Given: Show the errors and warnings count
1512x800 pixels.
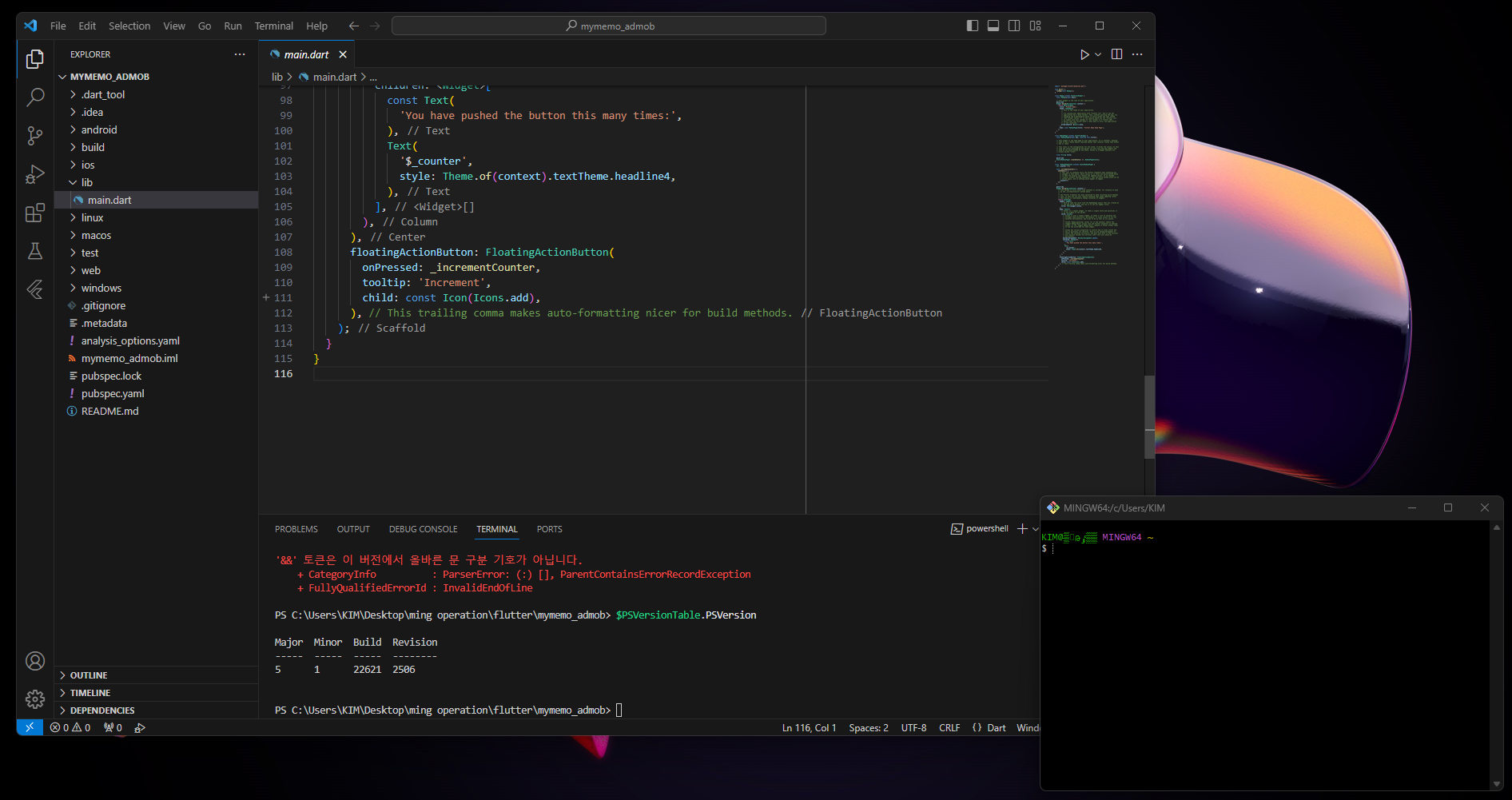Looking at the screenshot, I should coord(70,727).
